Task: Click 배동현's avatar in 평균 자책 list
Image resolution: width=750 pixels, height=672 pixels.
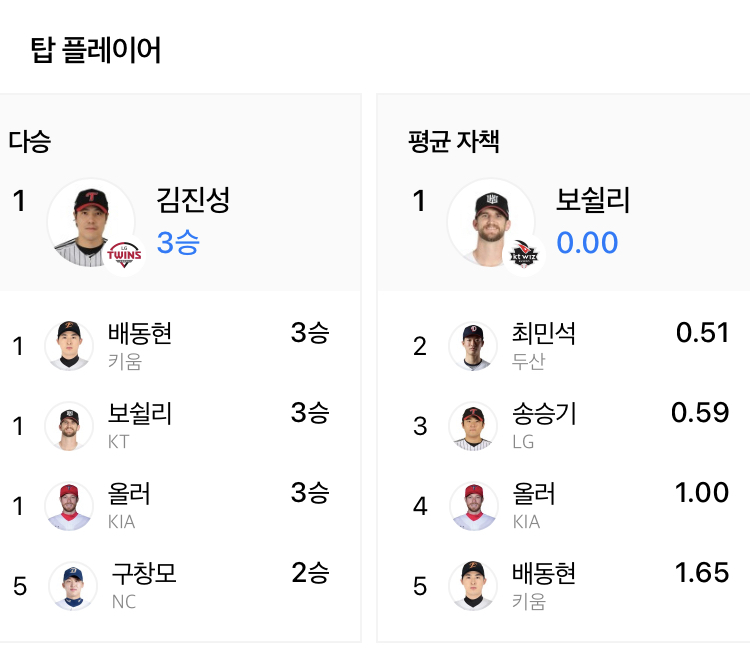Action: (x=472, y=586)
